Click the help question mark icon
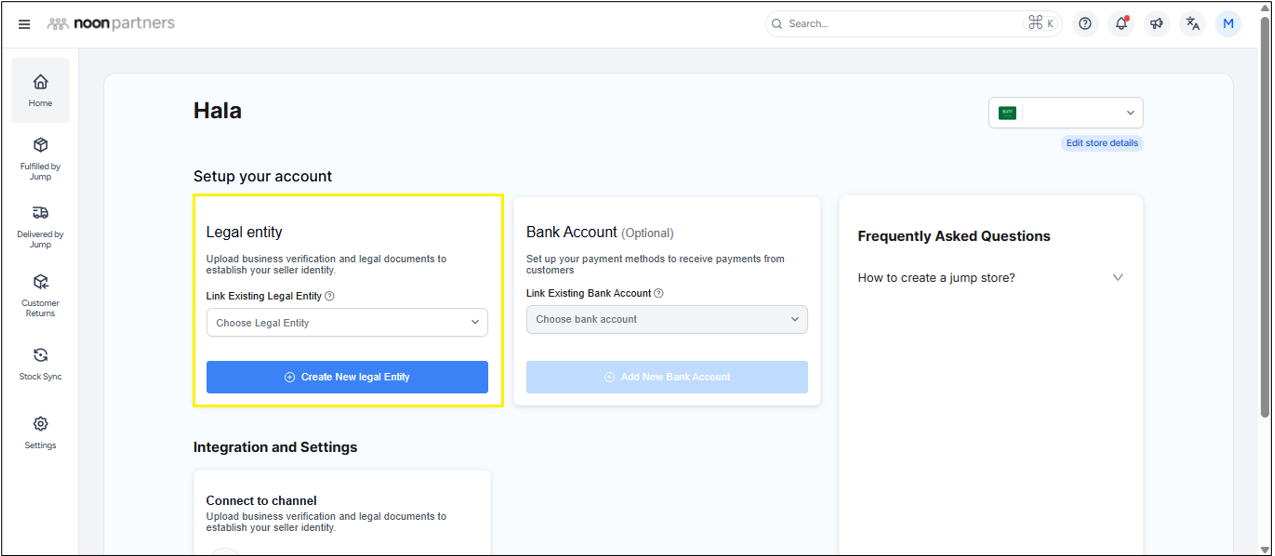Viewport: 1275px width, 556px height. click(1085, 24)
